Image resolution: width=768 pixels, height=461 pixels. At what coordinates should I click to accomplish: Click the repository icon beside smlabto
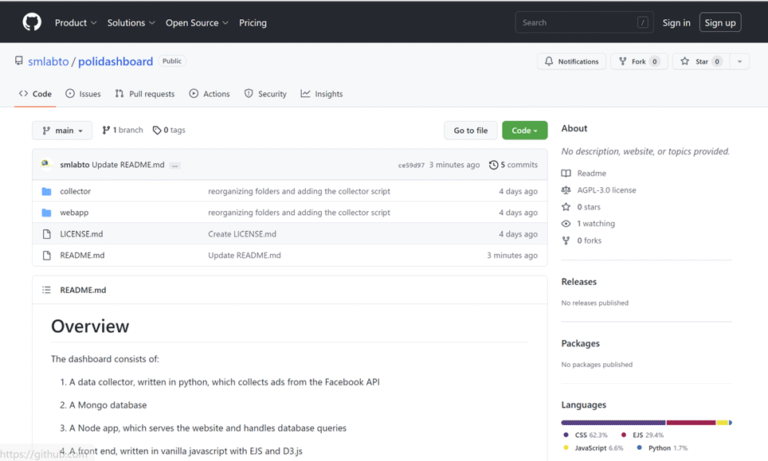pos(19,61)
